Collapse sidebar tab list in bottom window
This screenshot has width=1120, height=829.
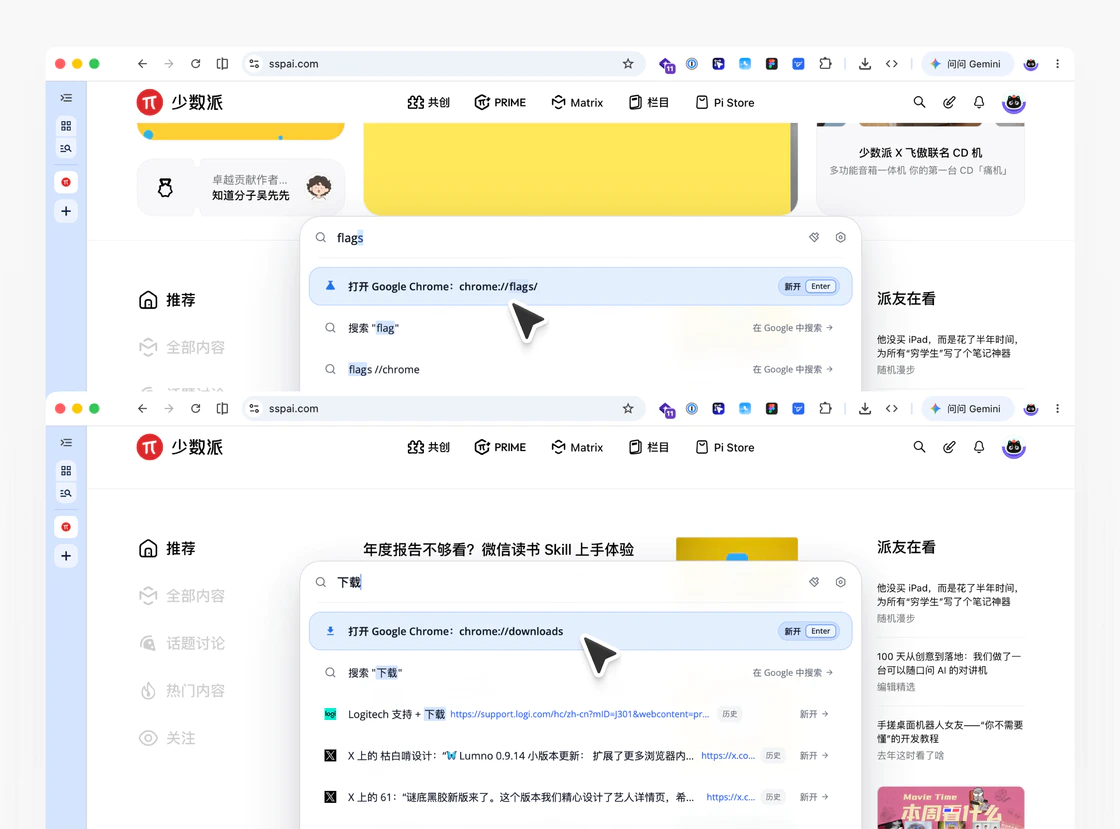tap(66, 443)
